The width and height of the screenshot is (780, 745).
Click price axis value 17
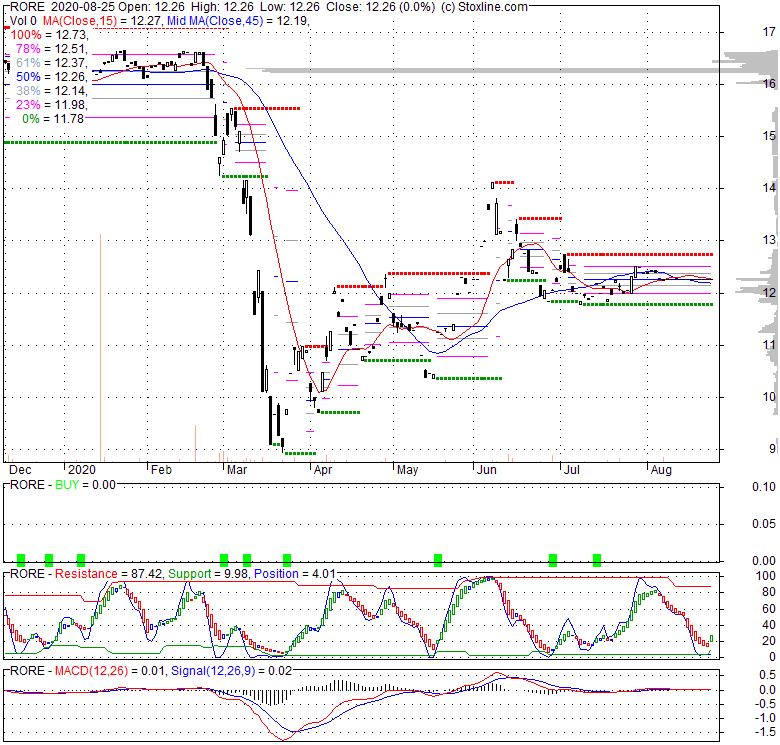[769, 32]
